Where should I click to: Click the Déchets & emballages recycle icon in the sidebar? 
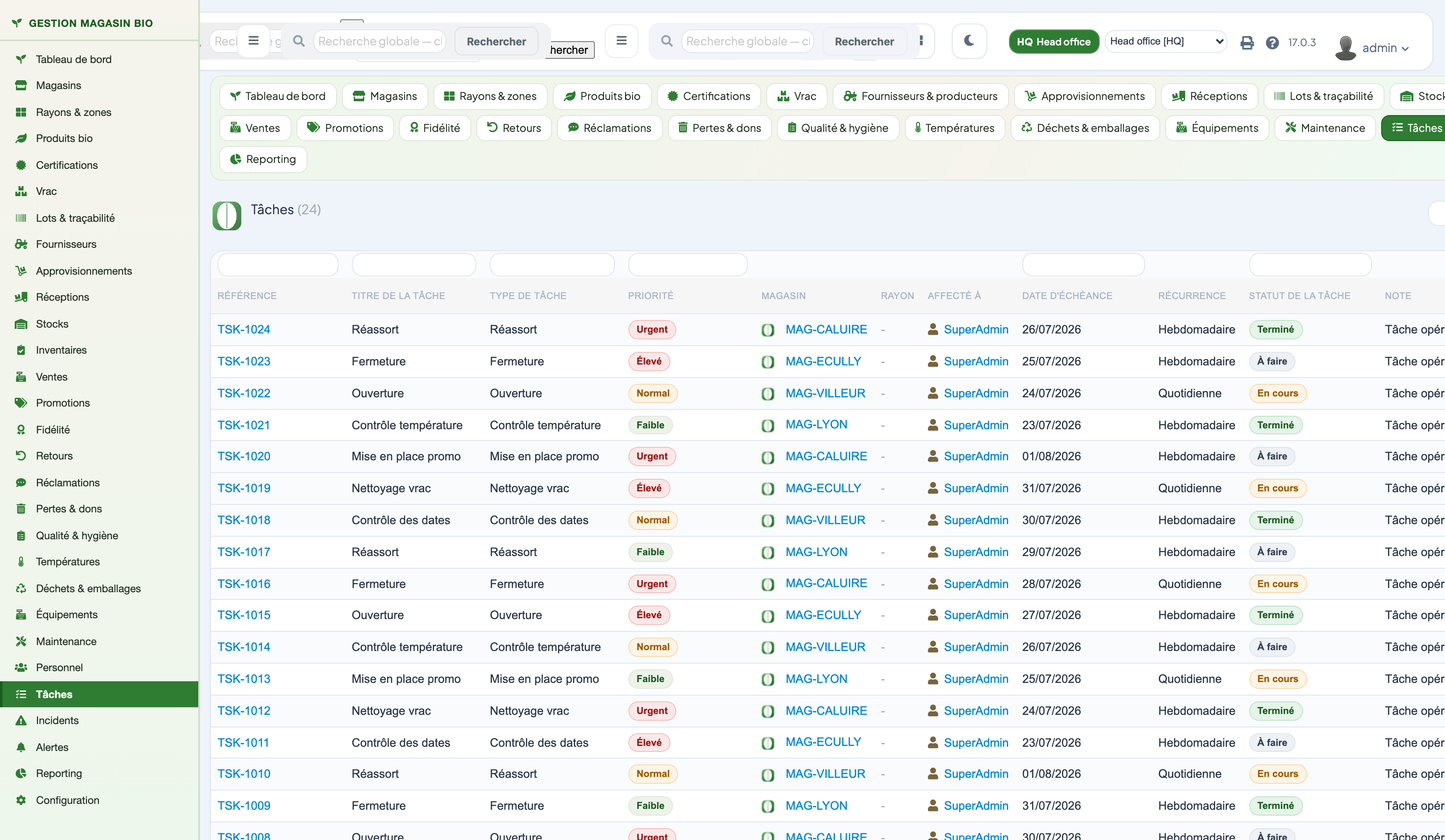point(21,589)
